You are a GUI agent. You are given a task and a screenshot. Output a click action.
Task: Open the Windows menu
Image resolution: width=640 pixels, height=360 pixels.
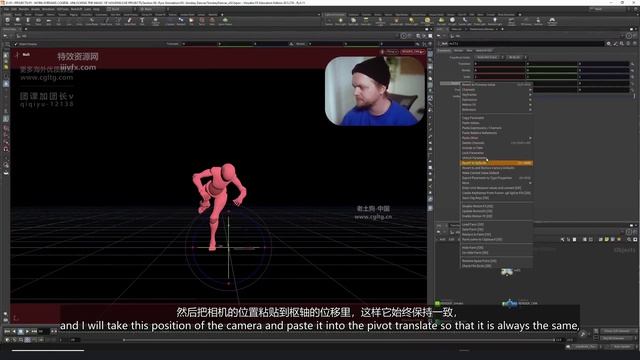(48, 9)
